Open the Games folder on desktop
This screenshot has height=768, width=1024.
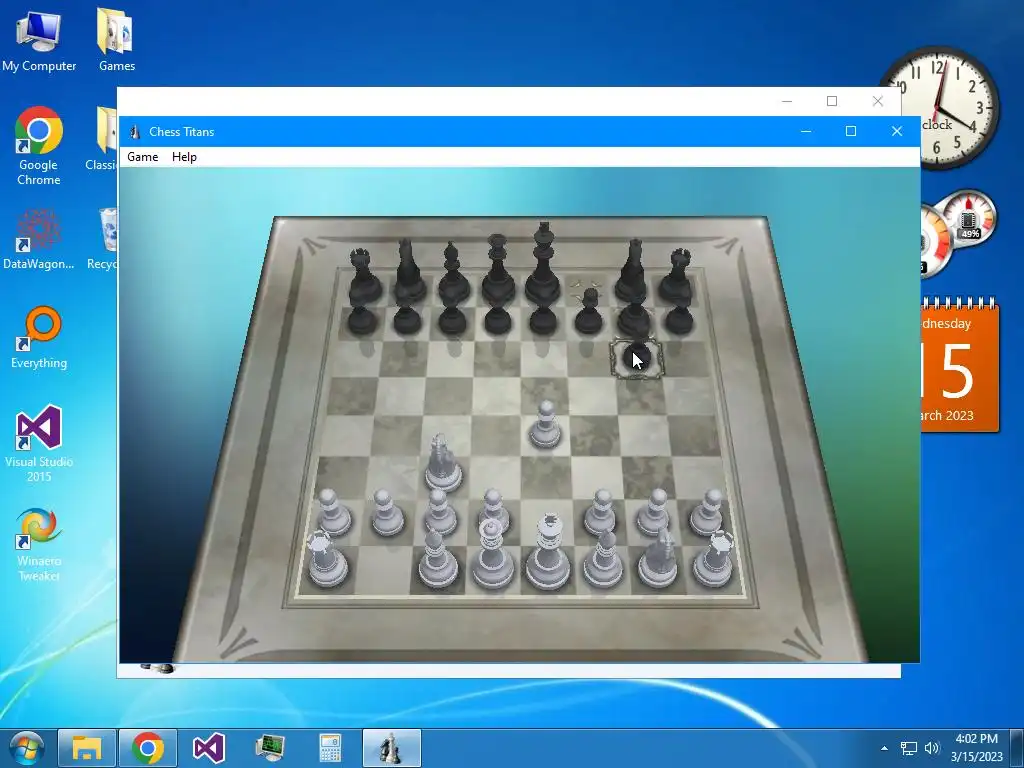[x=117, y=40]
